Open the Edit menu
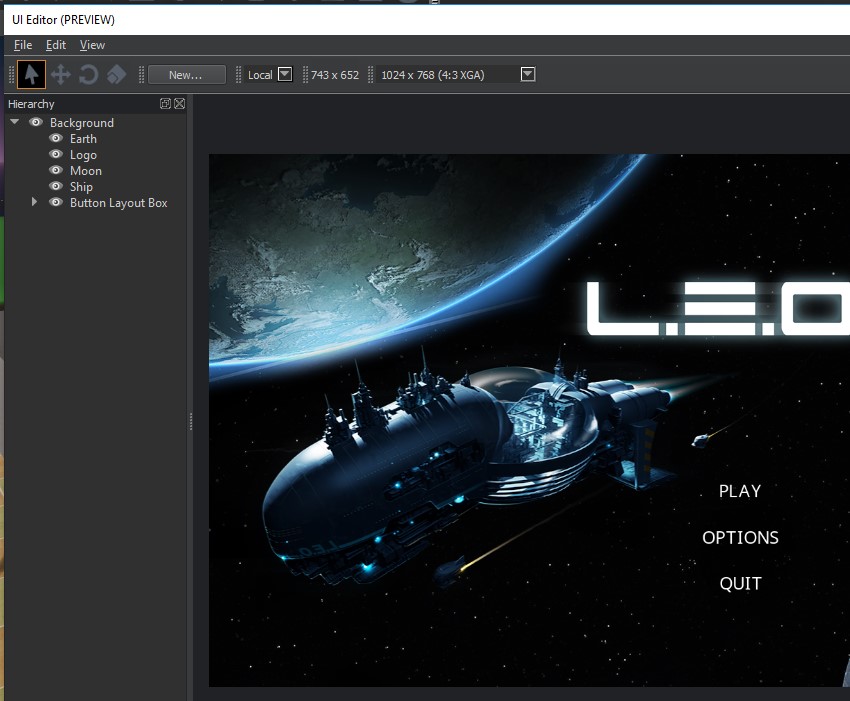 coord(55,44)
